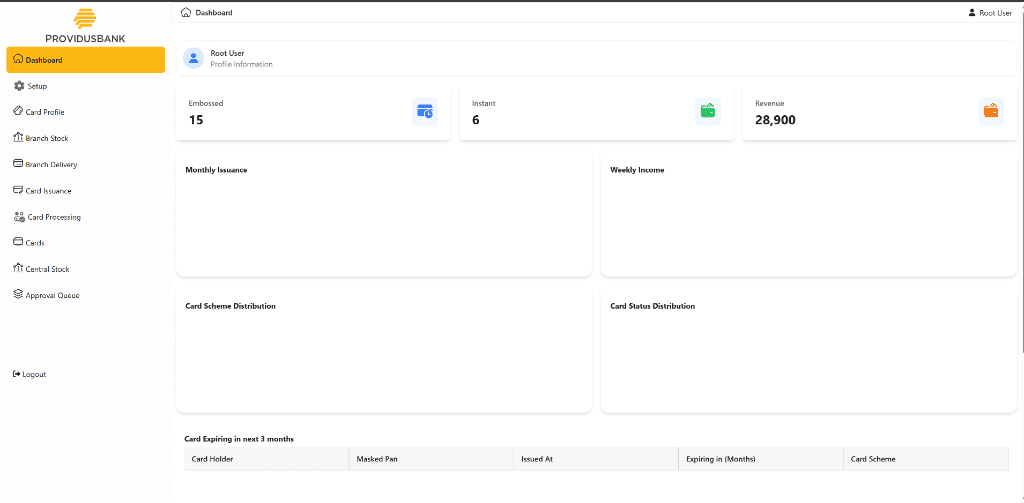Open the Approval Queue
Image resolution: width=1024 pixels, height=503 pixels.
pyautogui.click(x=86, y=295)
